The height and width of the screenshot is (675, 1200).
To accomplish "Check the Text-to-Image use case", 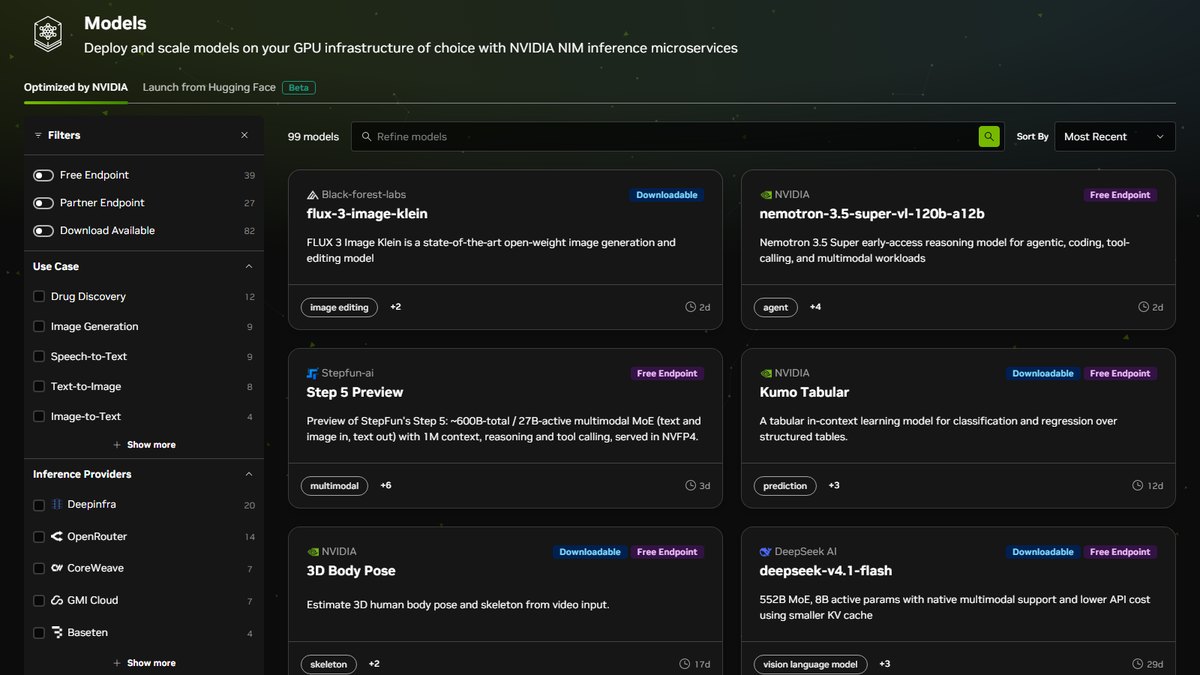I will point(39,387).
